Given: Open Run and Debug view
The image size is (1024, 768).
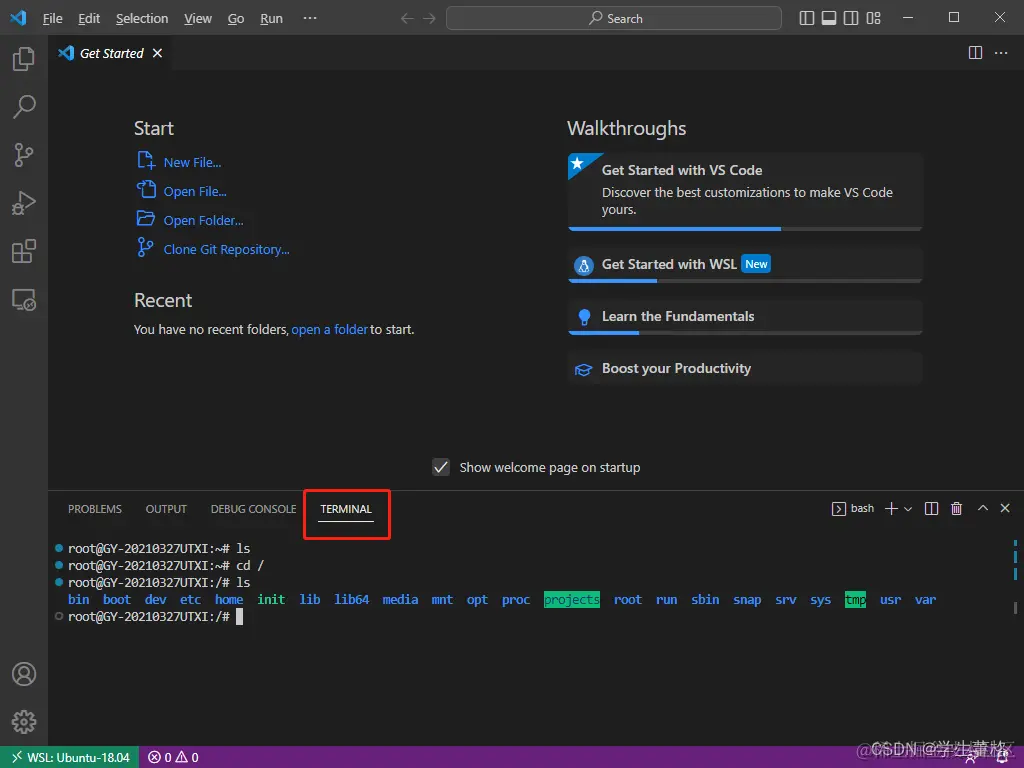Looking at the screenshot, I should pyautogui.click(x=24, y=203).
